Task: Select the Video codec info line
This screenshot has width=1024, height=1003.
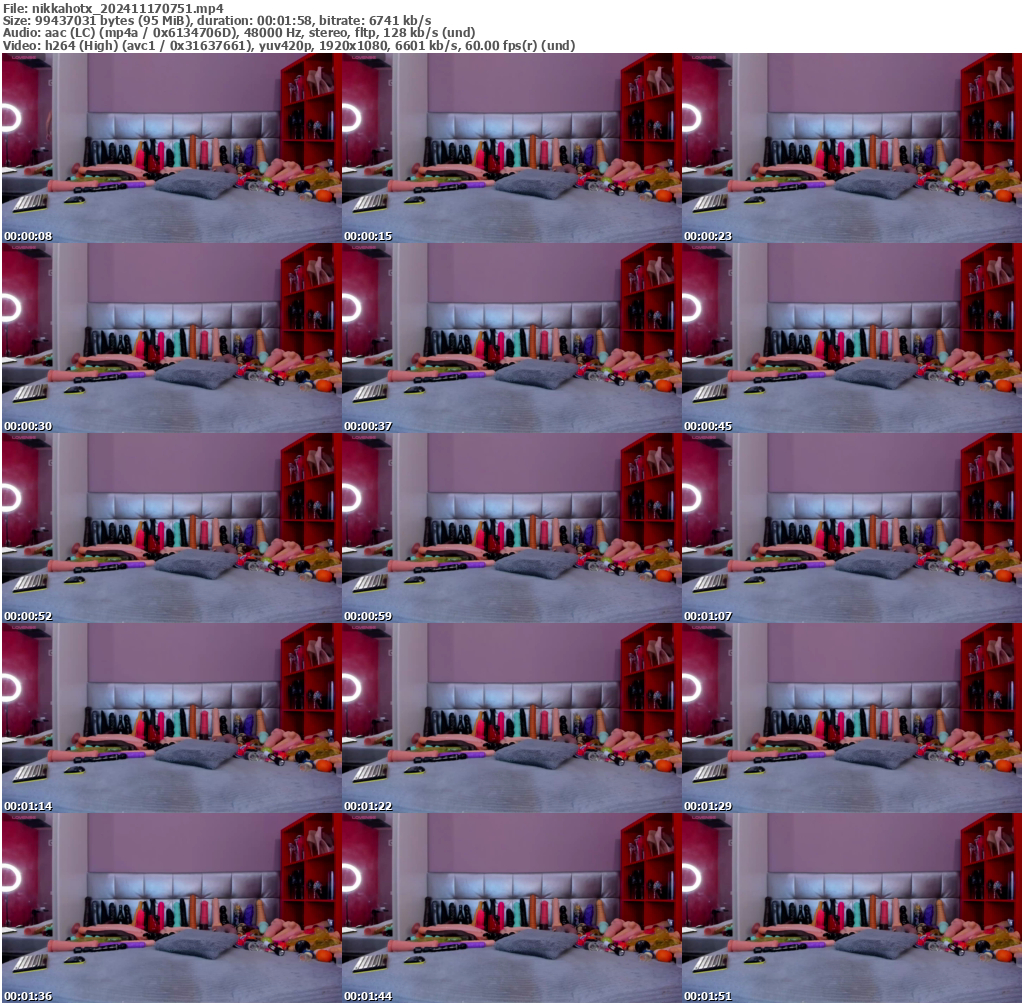Action: tap(289, 46)
